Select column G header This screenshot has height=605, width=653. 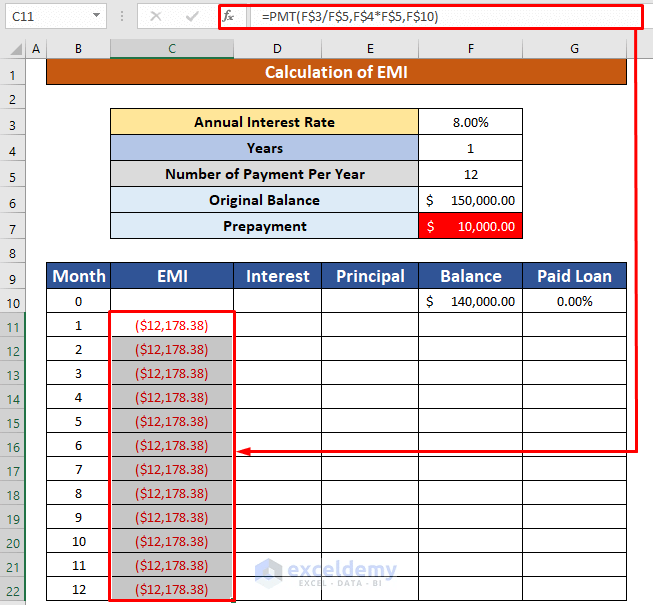574,49
